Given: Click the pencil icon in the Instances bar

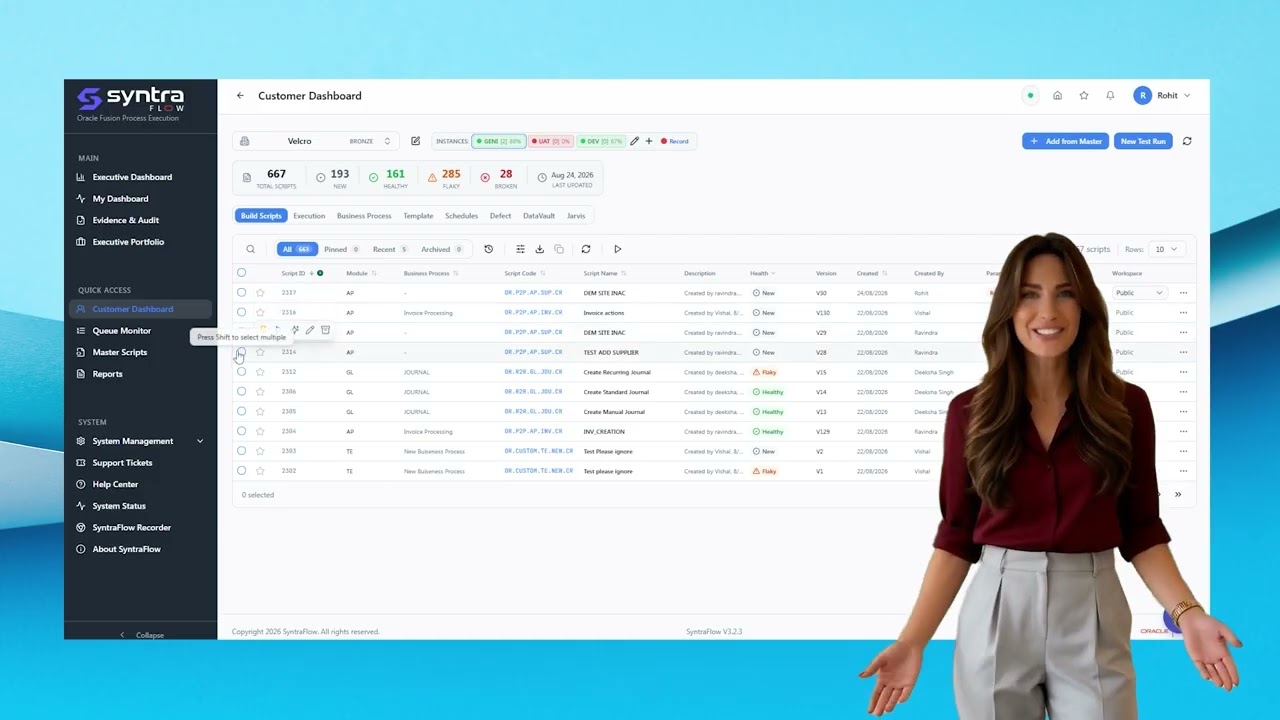Looking at the screenshot, I should coord(635,141).
